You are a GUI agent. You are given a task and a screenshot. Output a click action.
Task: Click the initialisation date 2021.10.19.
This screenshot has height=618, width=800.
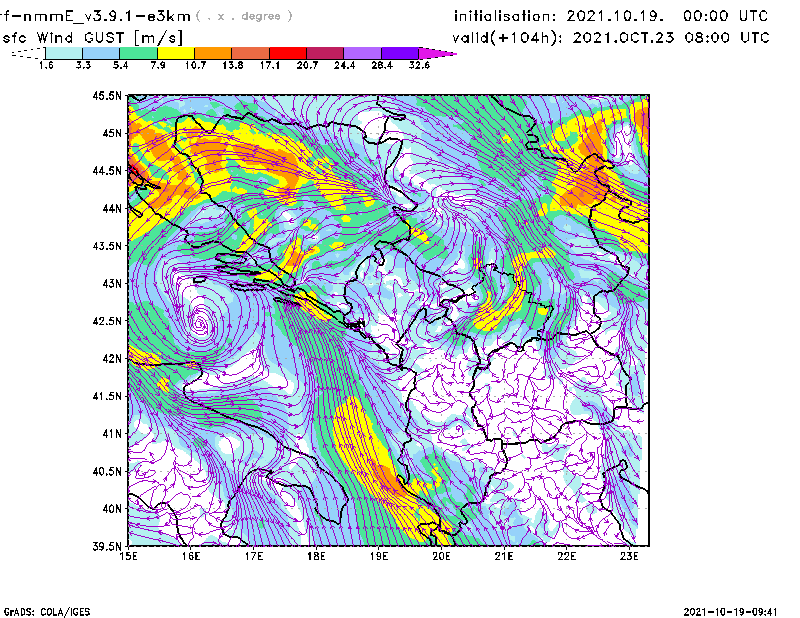[x=615, y=16]
